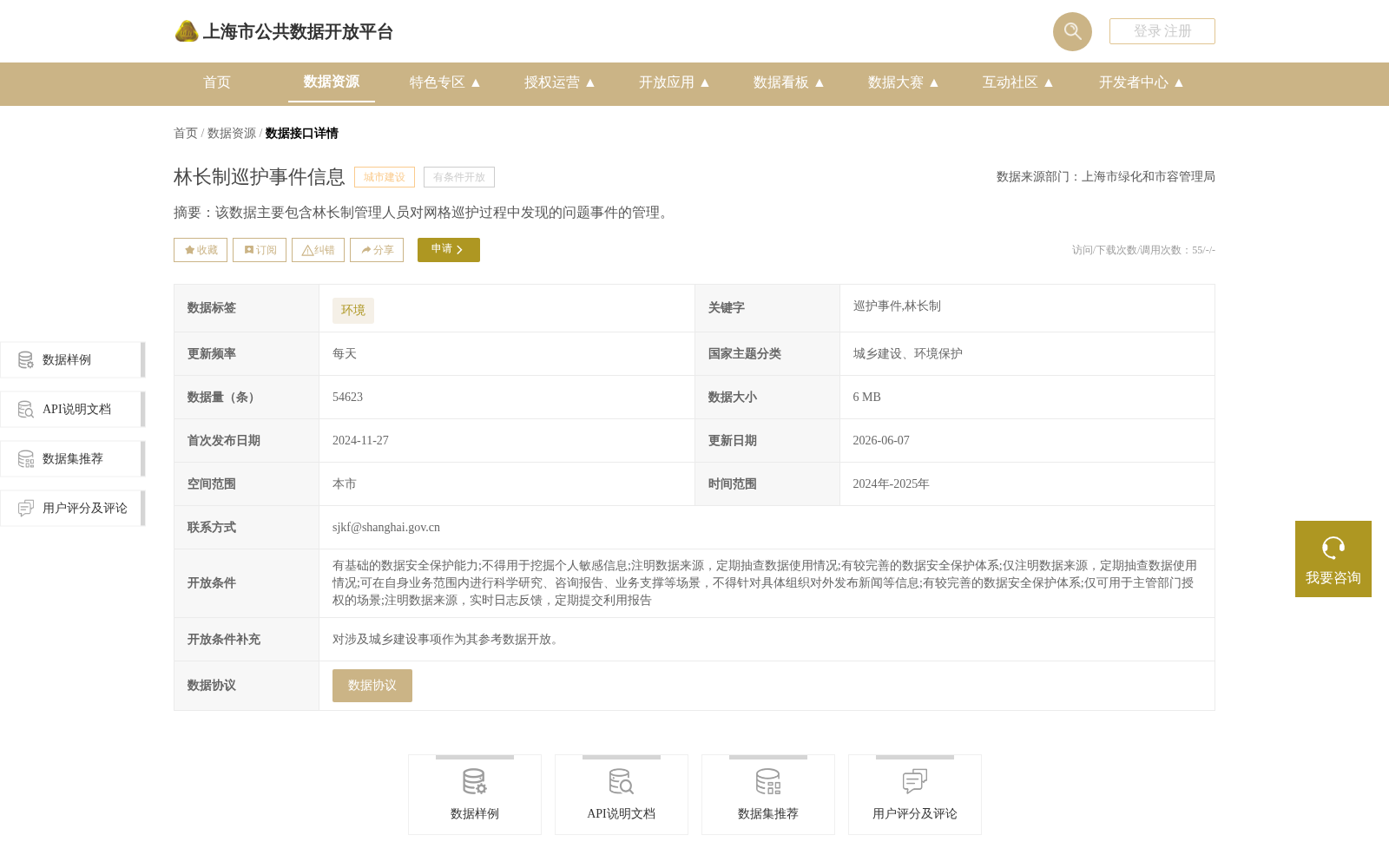
Task: Subscribe using the 订阅 button
Action: point(260,250)
